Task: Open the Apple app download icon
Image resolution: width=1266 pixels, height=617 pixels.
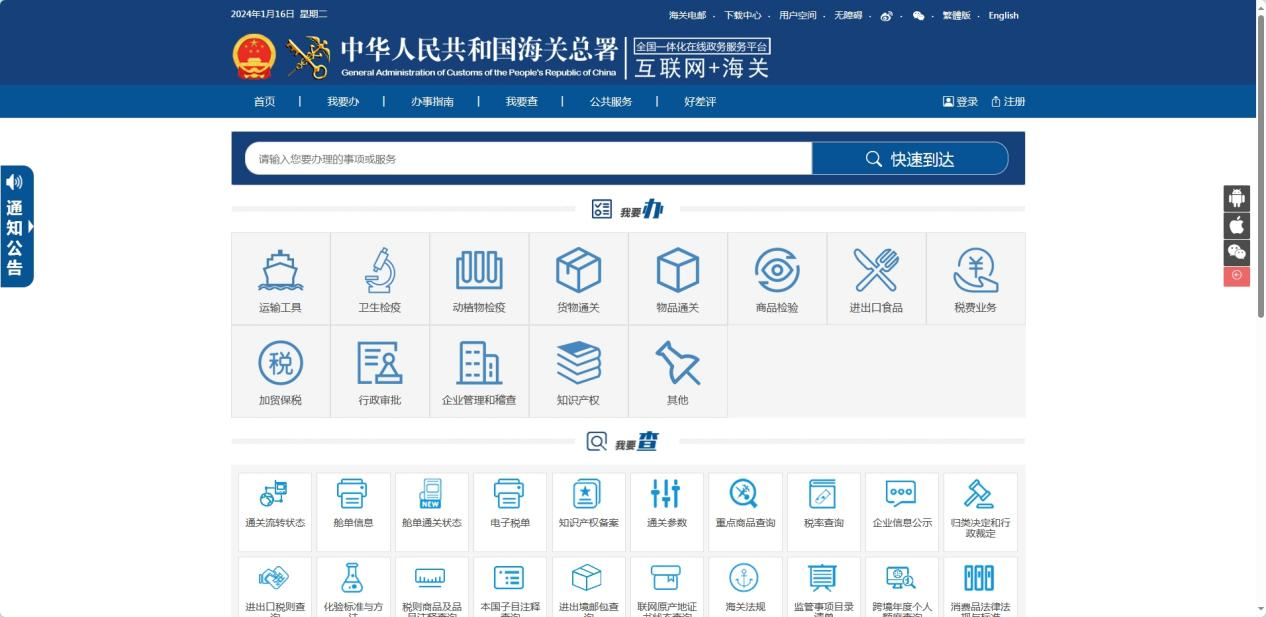Action: point(1237,225)
